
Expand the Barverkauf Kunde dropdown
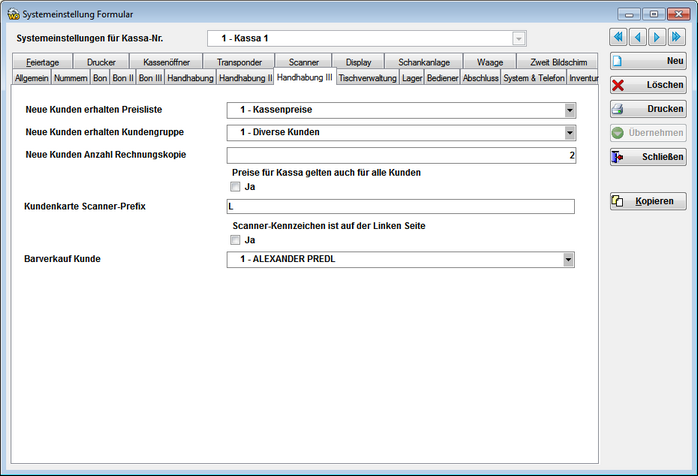click(x=568, y=260)
